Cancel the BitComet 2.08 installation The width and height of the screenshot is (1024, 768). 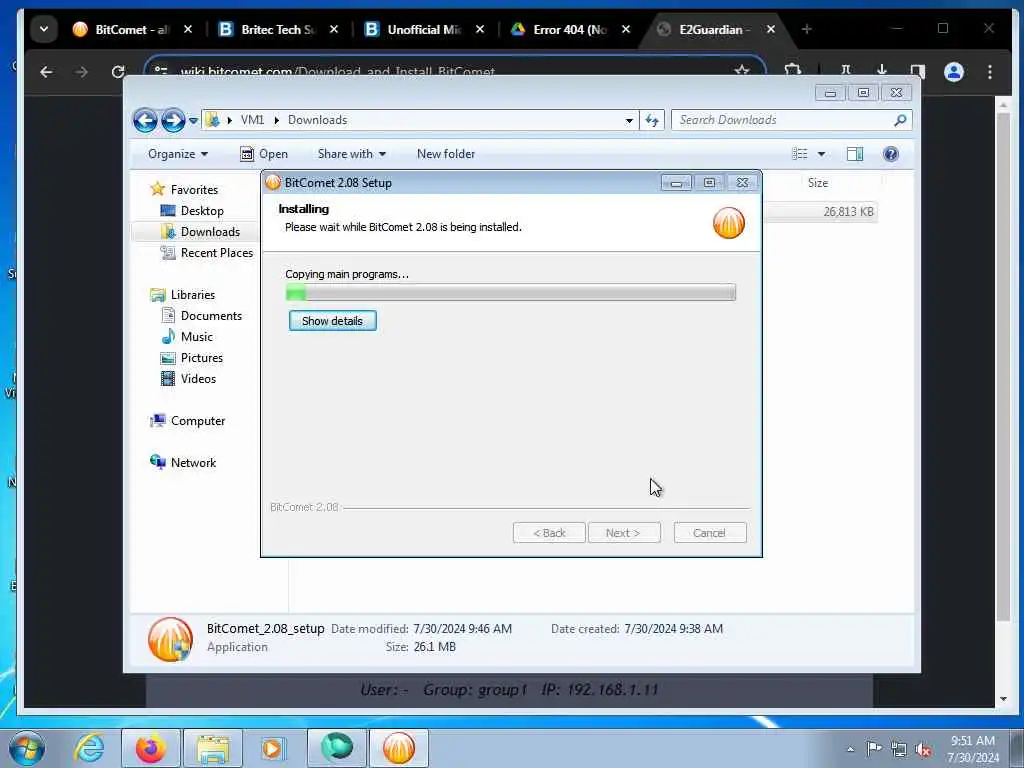709,533
